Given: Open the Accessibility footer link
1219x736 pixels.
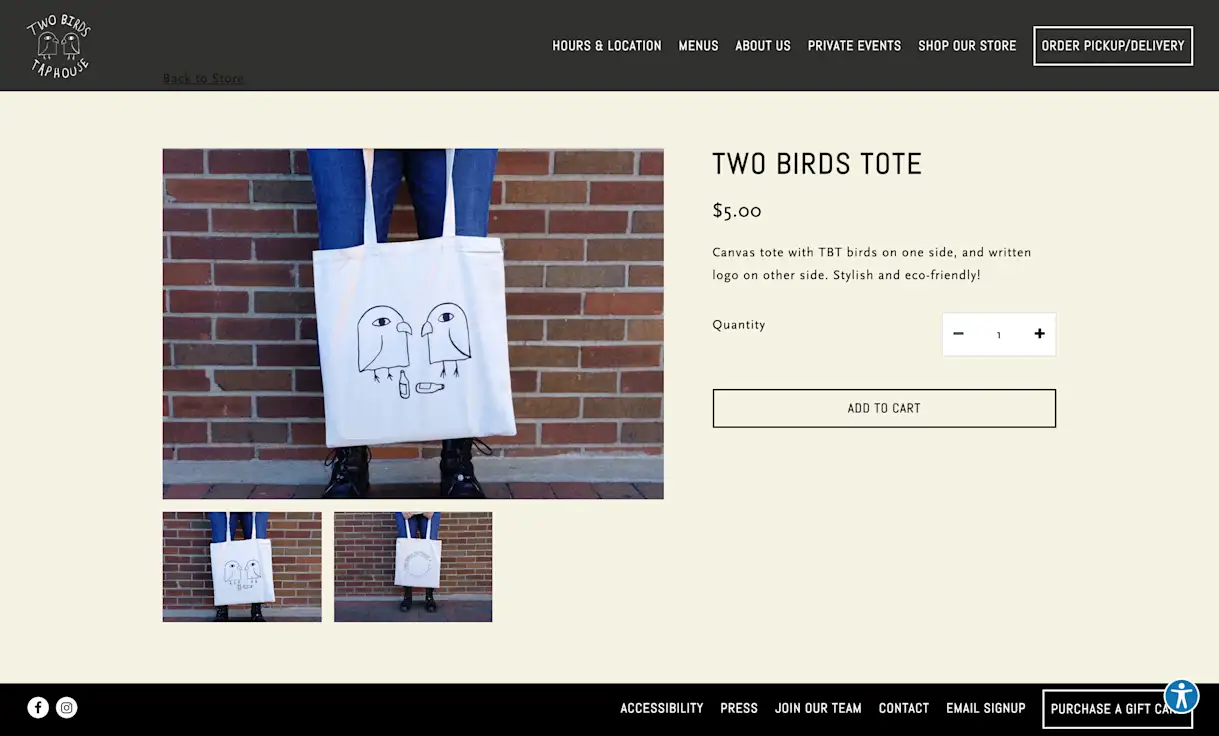Looking at the screenshot, I should pyautogui.click(x=662, y=708).
